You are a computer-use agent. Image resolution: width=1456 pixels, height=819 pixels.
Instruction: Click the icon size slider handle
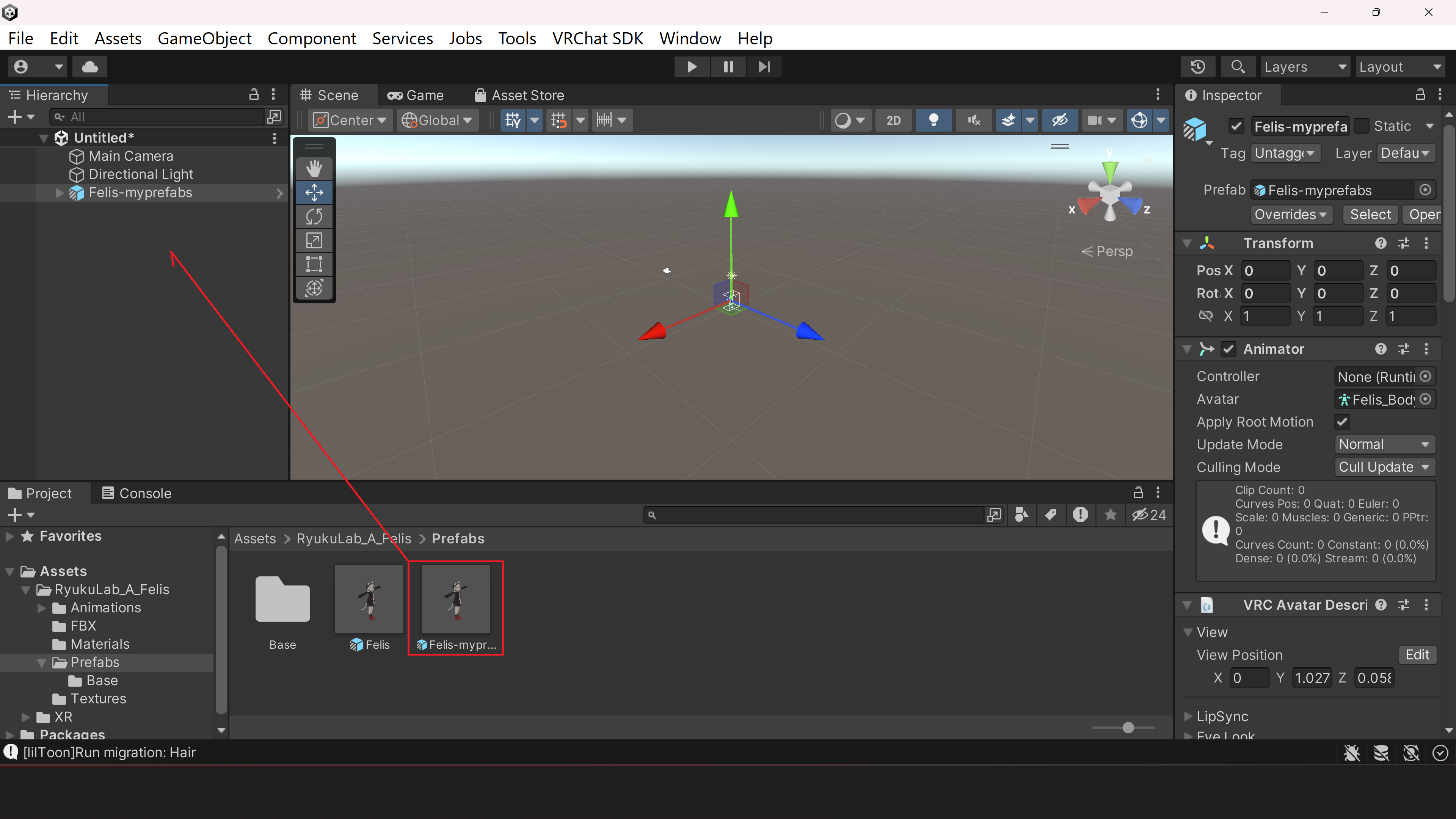click(1128, 728)
